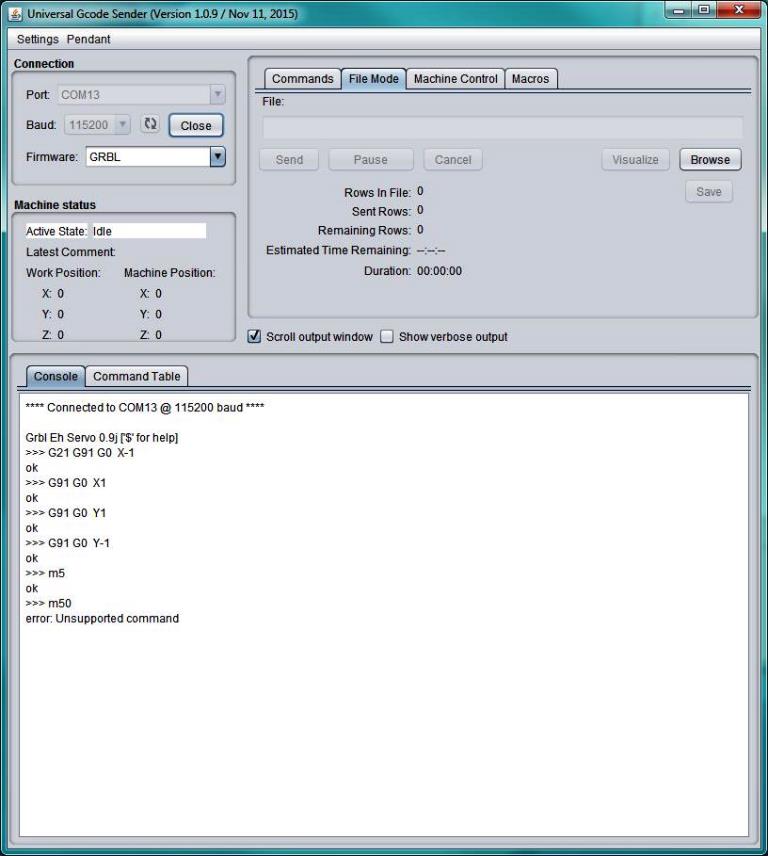
Task: Open the Macros tab
Action: (x=531, y=79)
